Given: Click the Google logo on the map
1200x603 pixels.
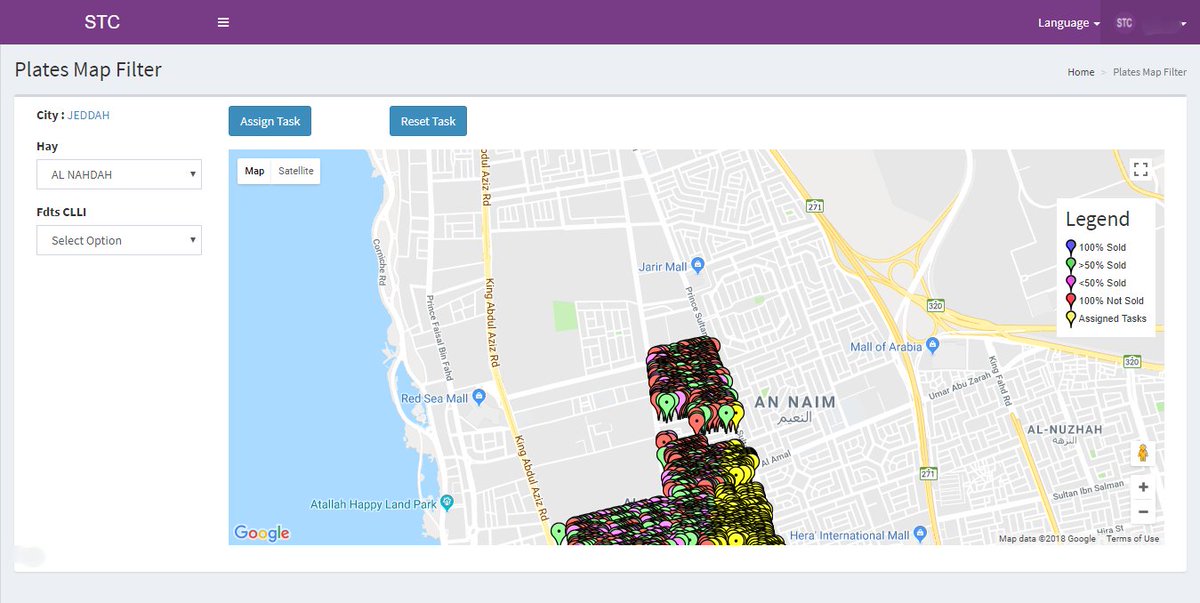Looking at the screenshot, I should coord(262,533).
